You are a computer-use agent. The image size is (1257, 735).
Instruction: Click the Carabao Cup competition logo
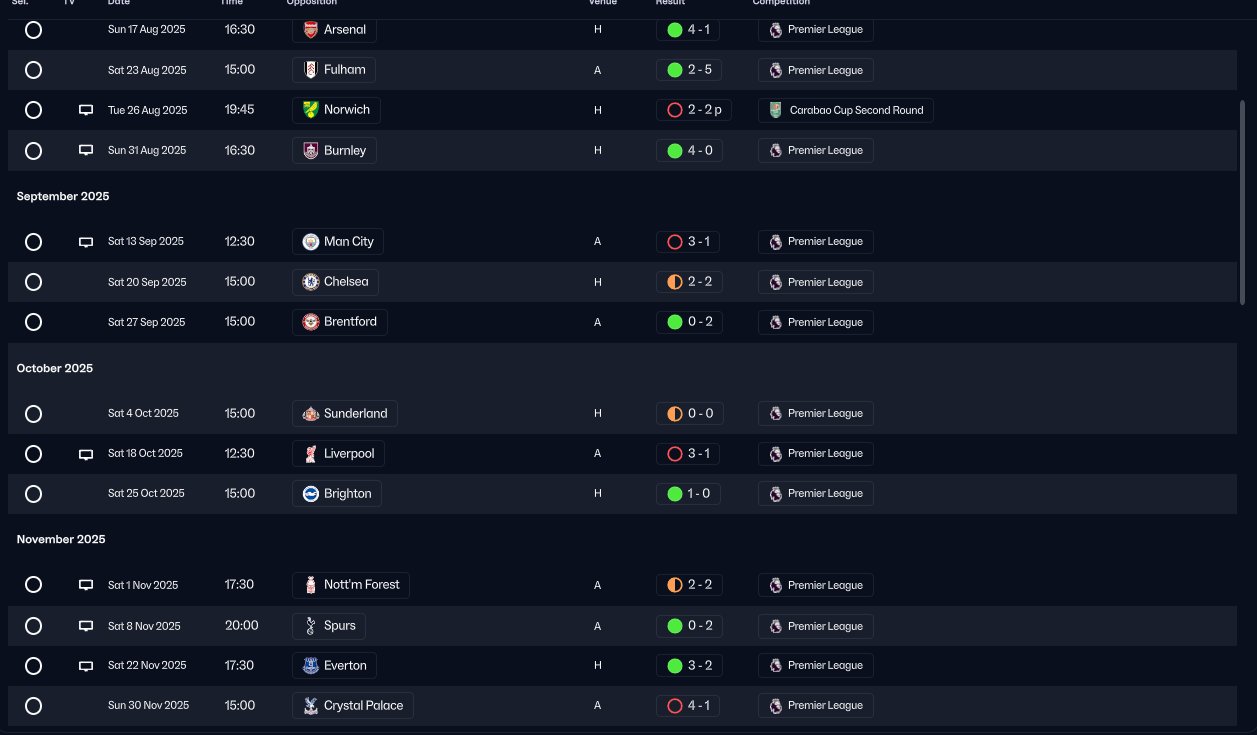(775, 110)
